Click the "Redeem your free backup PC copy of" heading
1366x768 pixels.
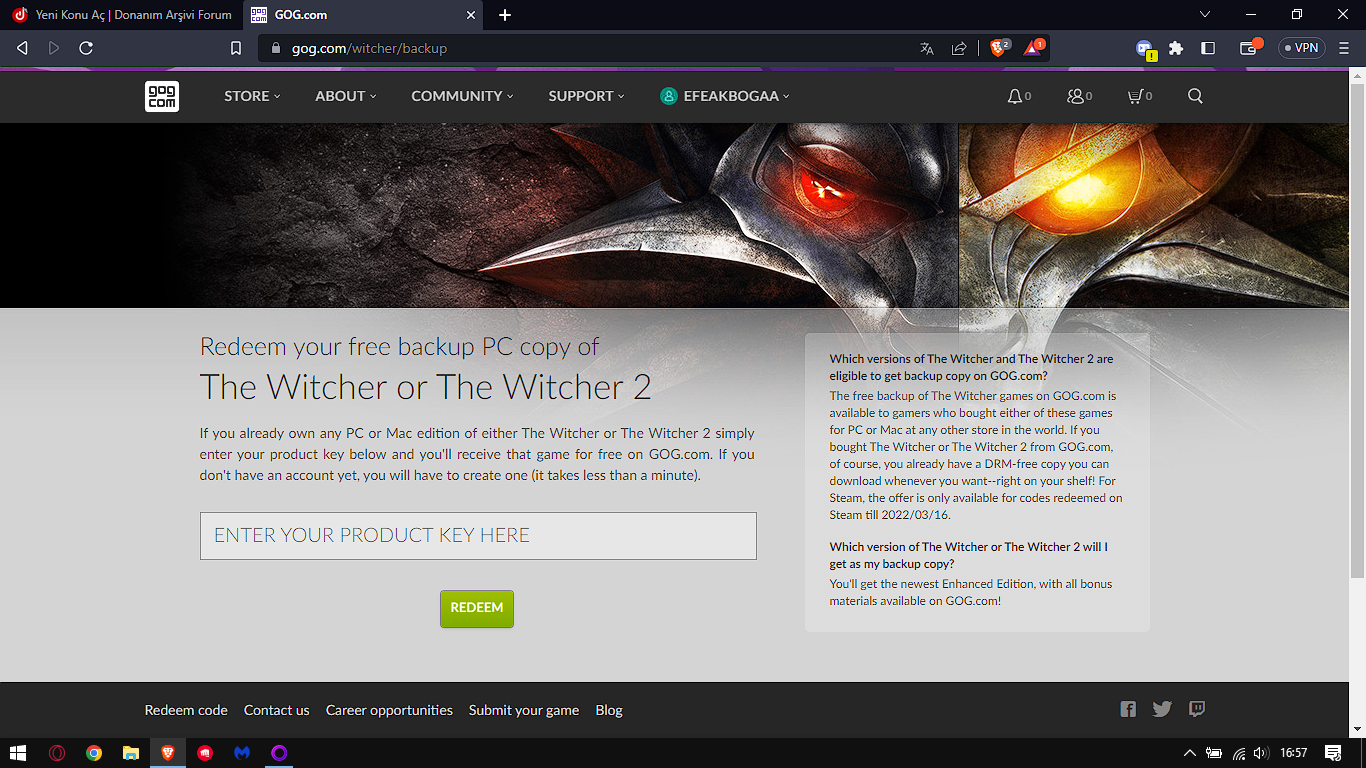point(399,346)
